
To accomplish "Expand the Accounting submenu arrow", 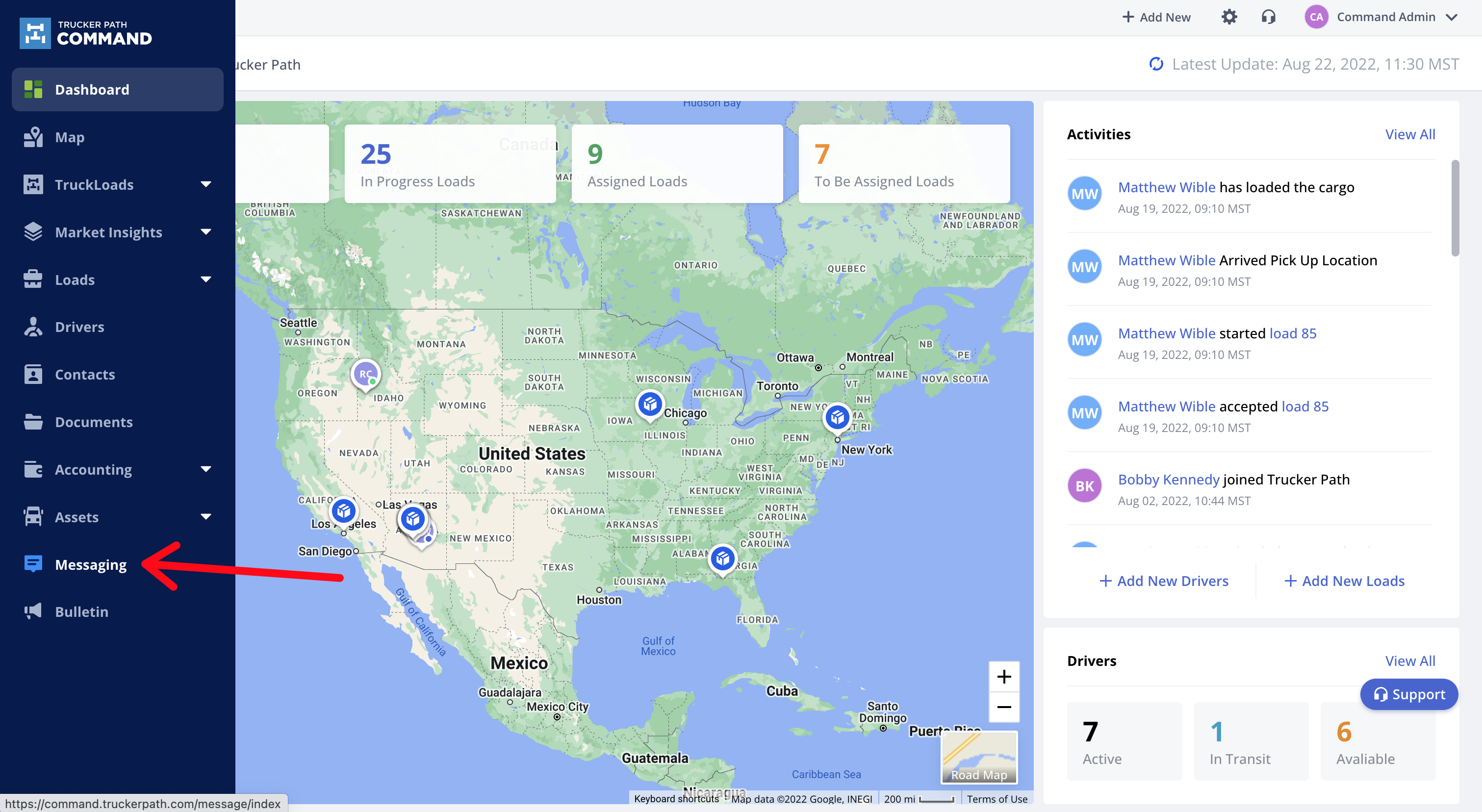I will point(206,469).
